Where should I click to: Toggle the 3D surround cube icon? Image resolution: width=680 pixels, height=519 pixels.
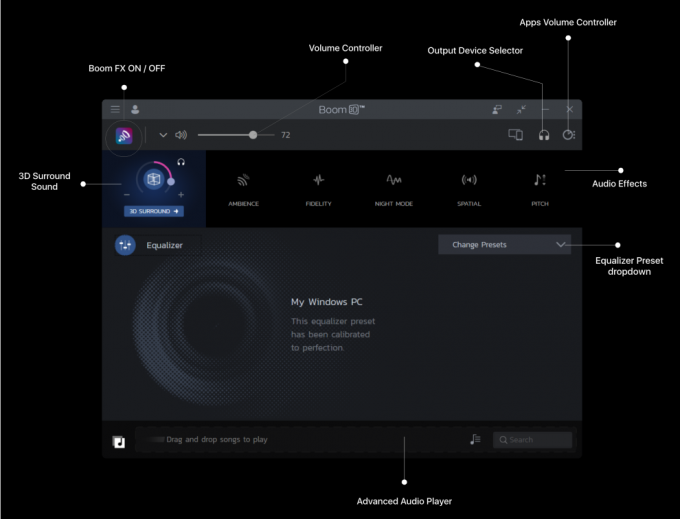tap(154, 179)
